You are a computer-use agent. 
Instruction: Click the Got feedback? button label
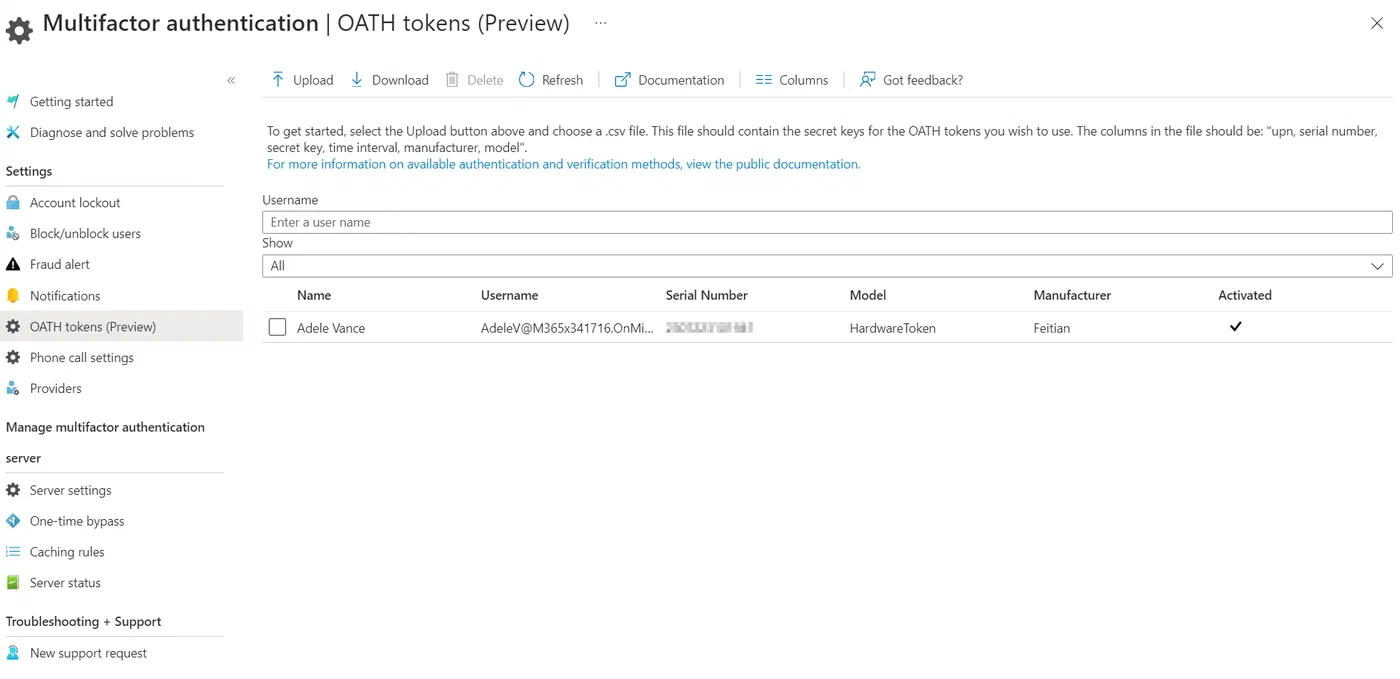tap(923, 80)
